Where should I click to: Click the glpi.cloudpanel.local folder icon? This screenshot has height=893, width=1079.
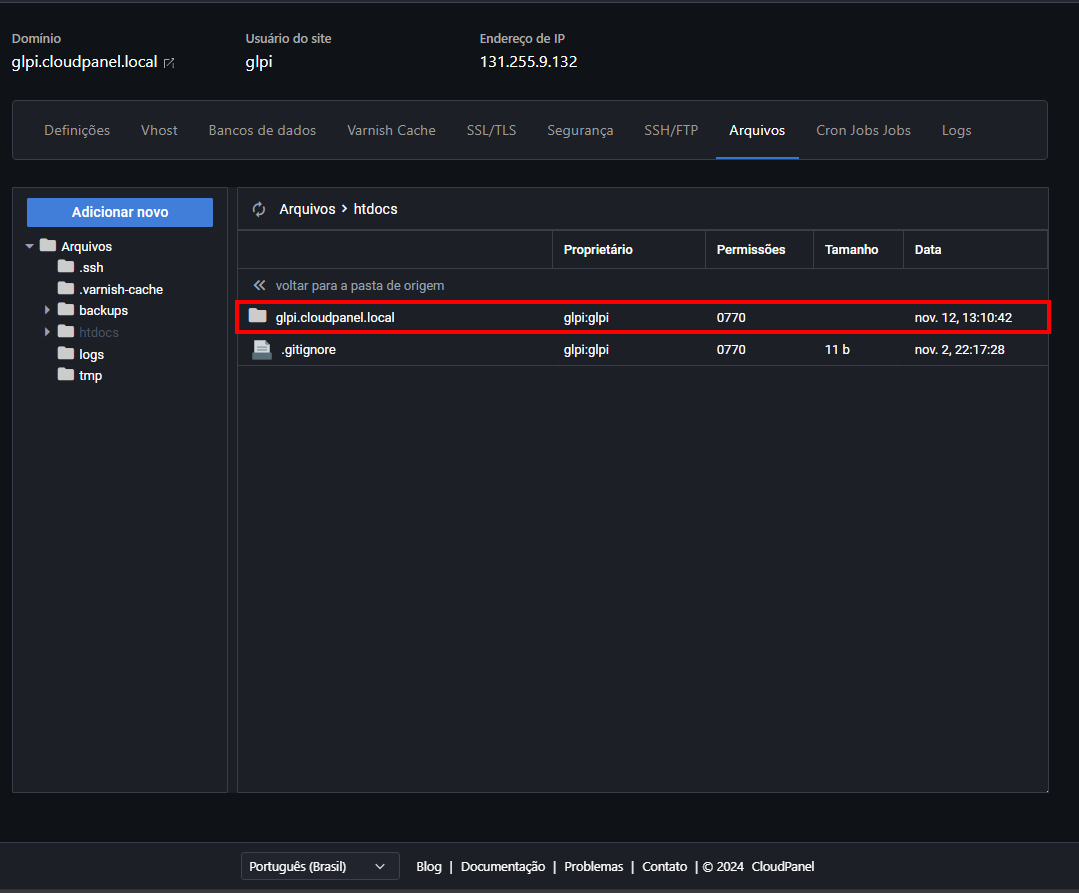point(258,317)
